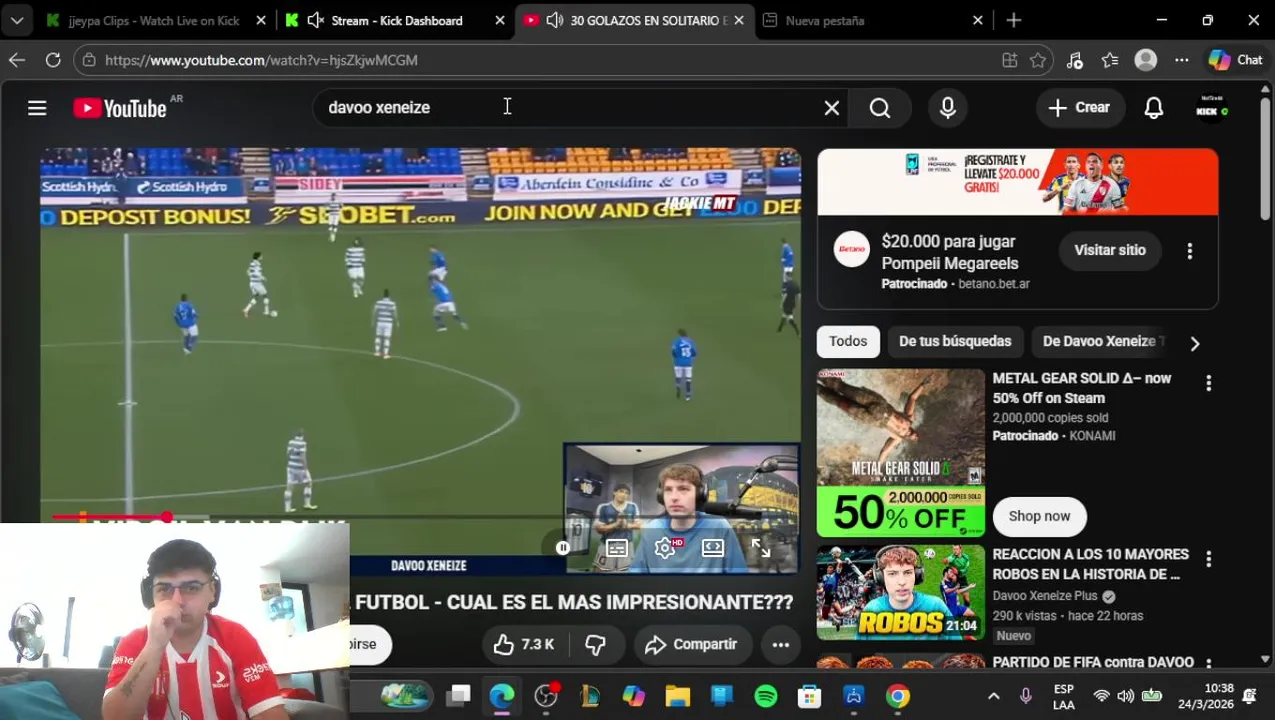Click Visitar sitio on the Betano ad
Viewport: 1275px width, 720px height.
click(x=1110, y=250)
